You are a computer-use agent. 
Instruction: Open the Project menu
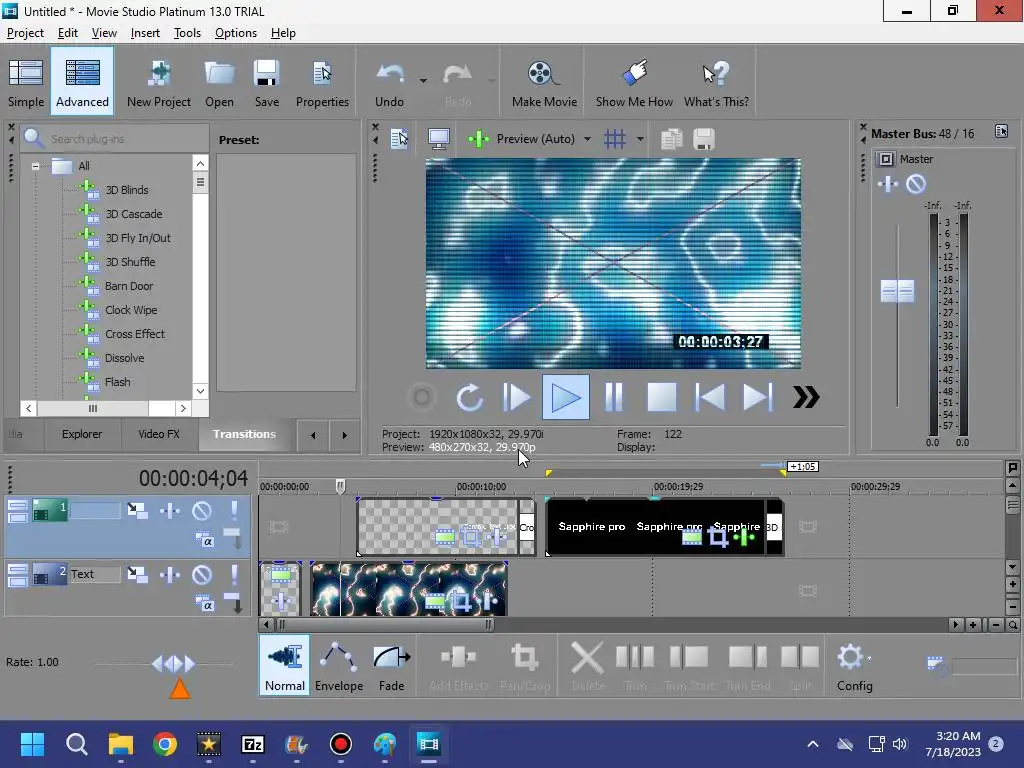coord(25,33)
